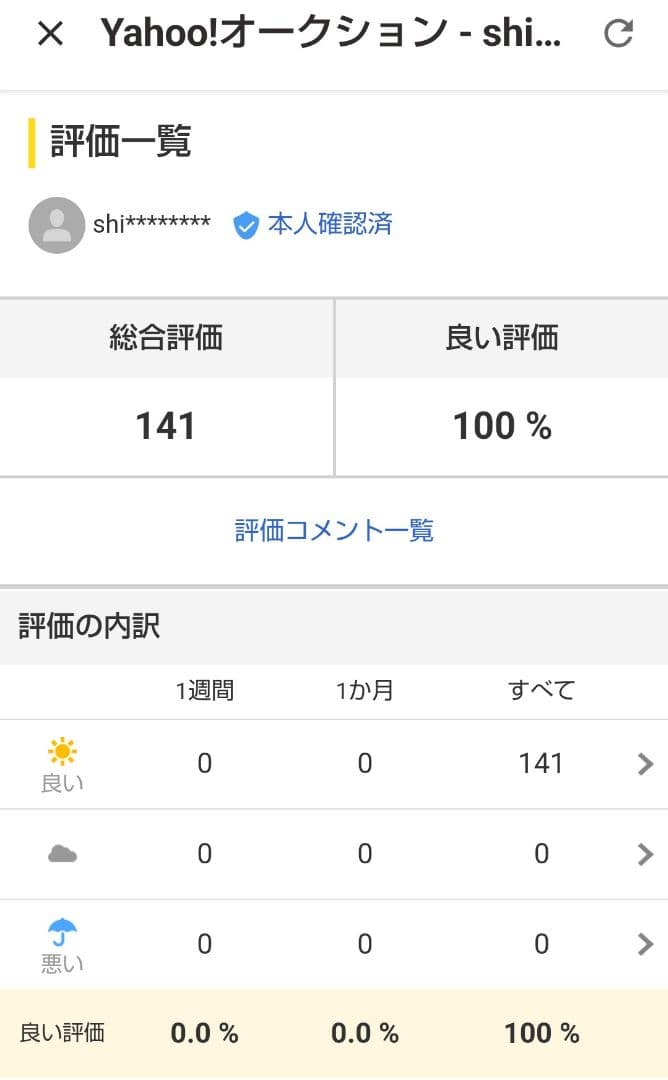This screenshot has width=668, height=1080.
Task: Open the 評価コメント一覧 link
Action: (334, 530)
